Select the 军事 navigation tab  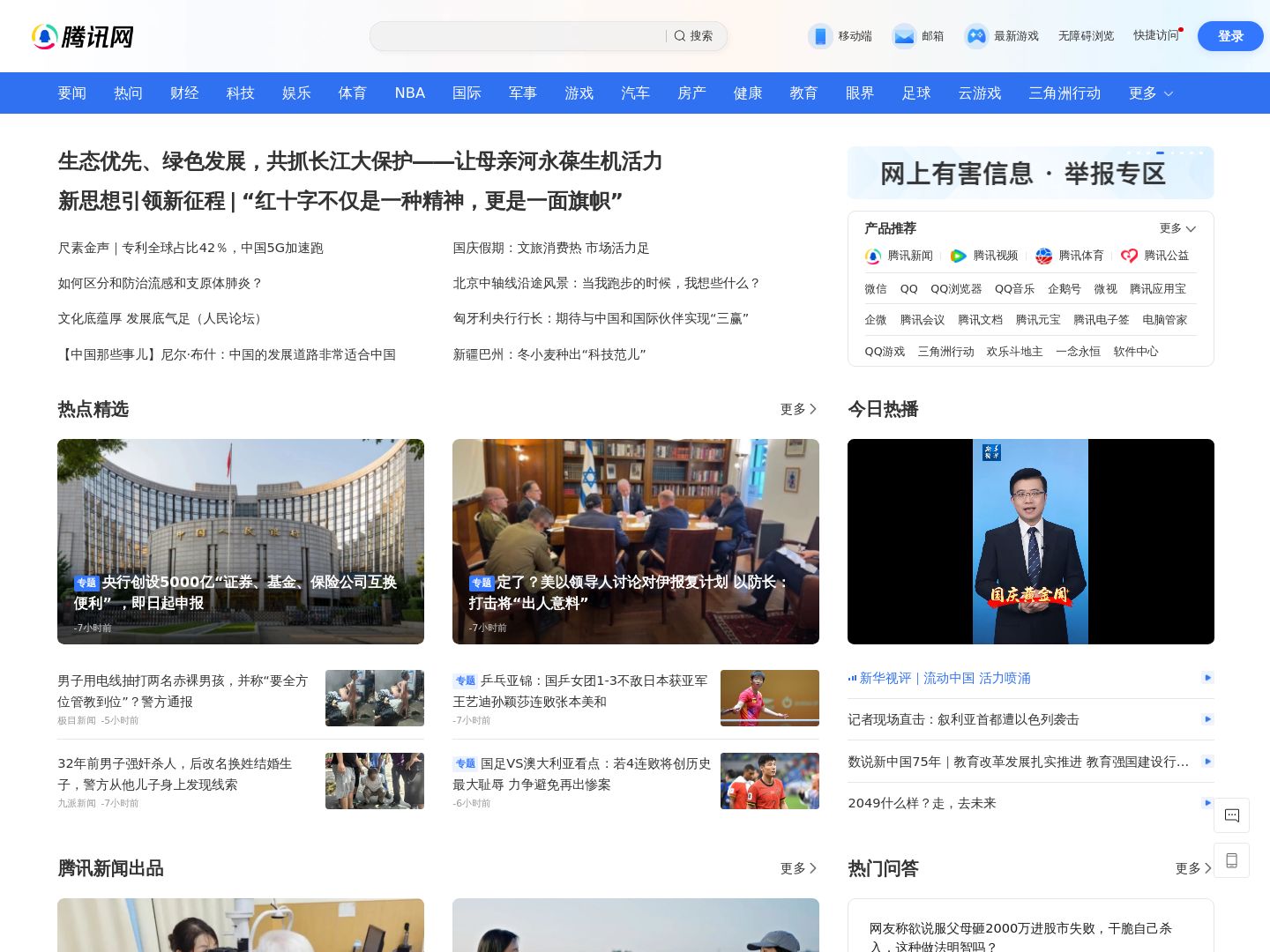click(x=523, y=93)
